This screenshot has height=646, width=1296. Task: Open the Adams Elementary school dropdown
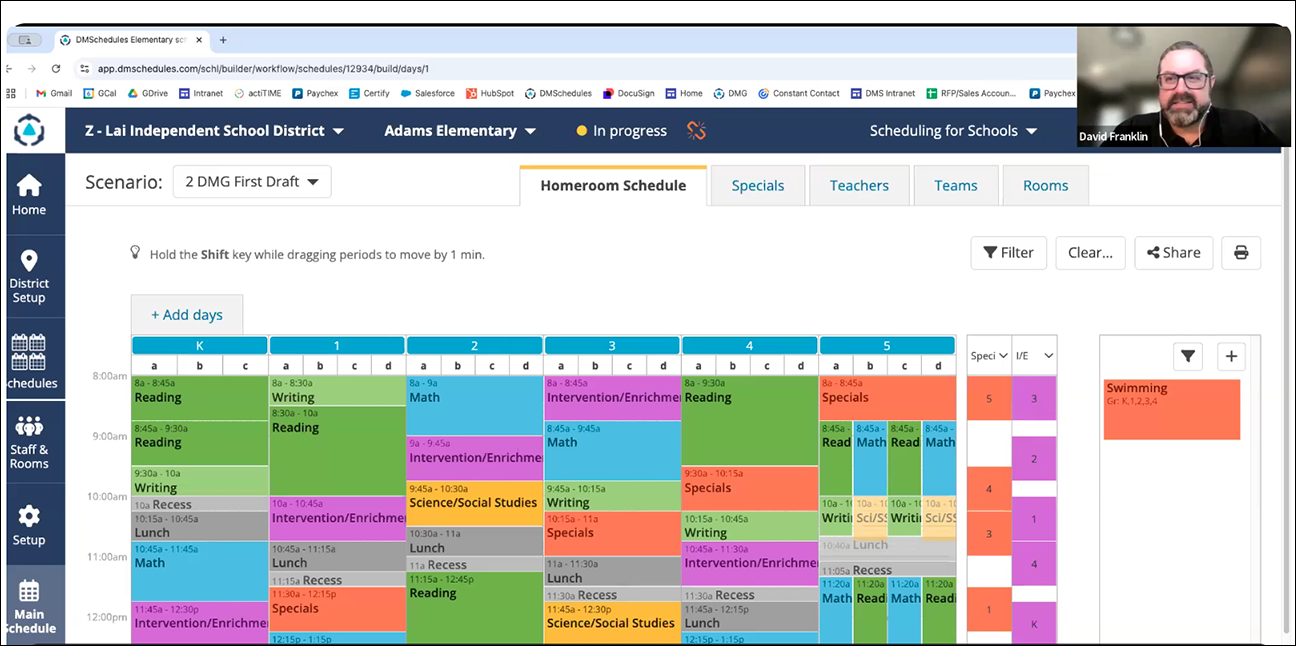click(460, 131)
